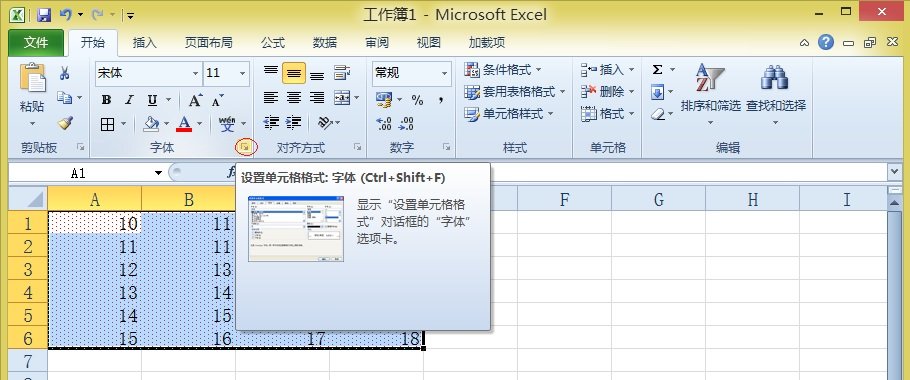Screen dimensions: 910x380
Task: Increase decimal places
Action: [384, 123]
